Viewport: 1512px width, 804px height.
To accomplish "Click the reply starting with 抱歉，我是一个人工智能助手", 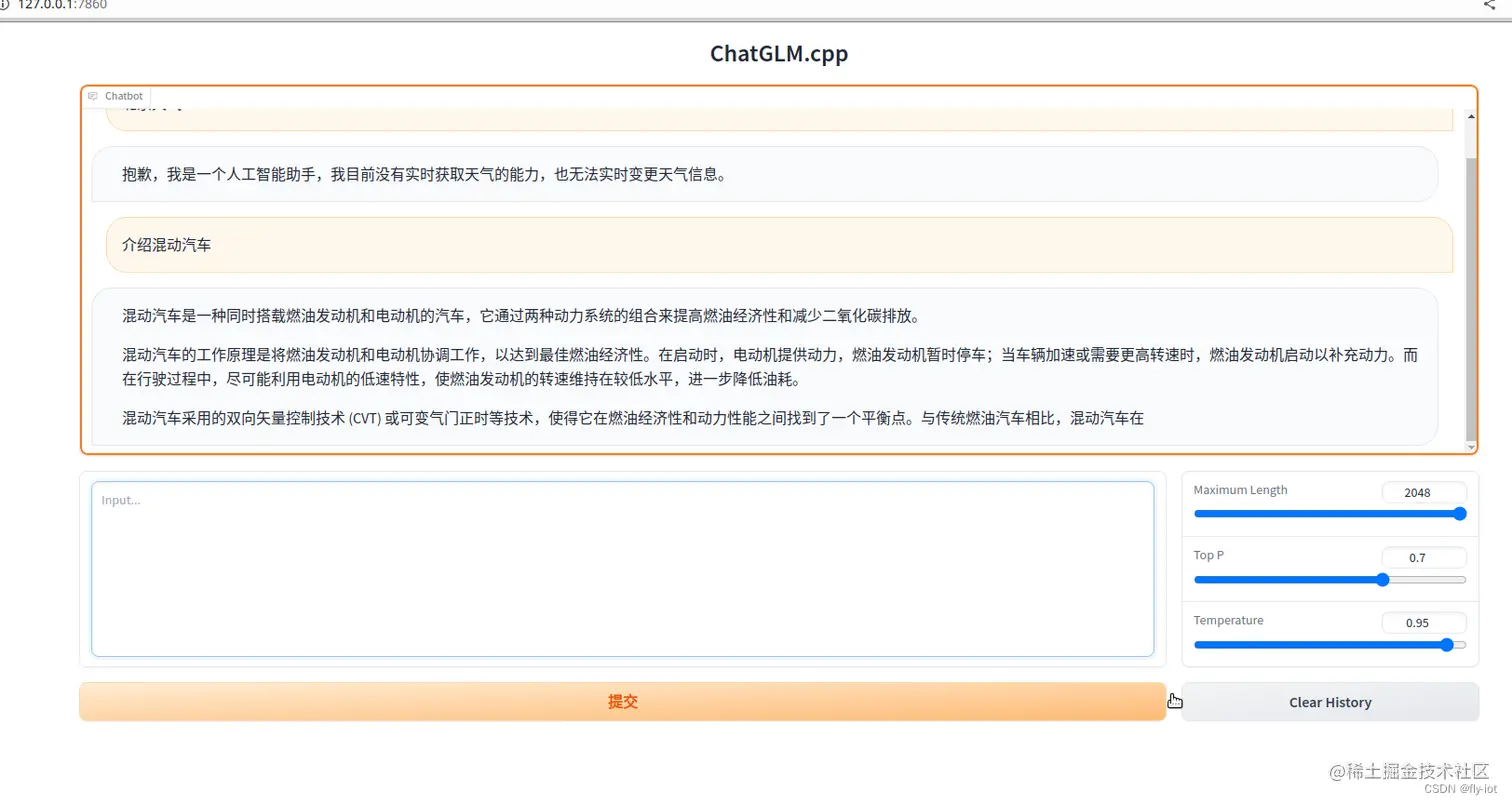I will click(x=765, y=174).
